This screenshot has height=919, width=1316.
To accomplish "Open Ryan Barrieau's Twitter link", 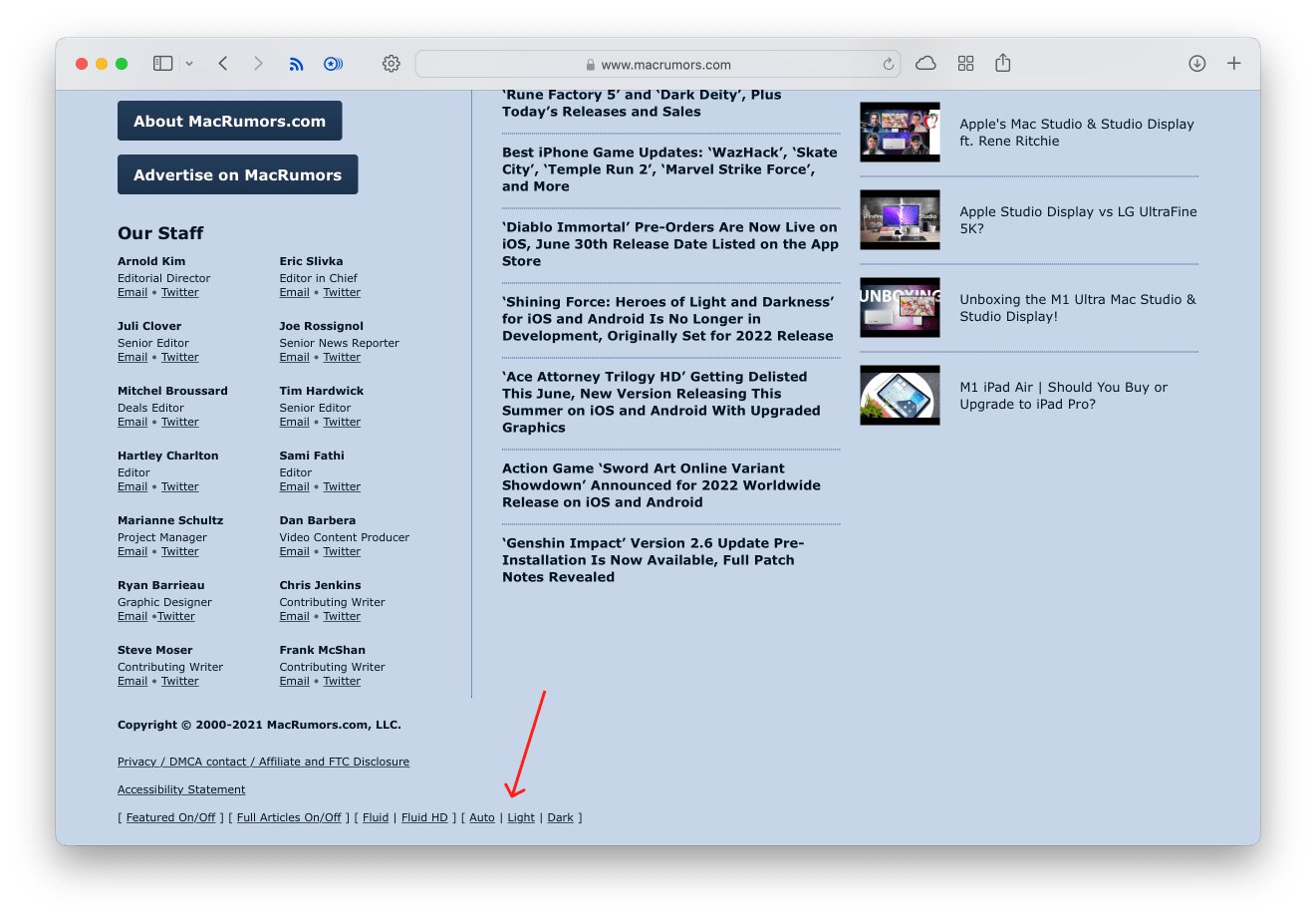I will 176,616.
